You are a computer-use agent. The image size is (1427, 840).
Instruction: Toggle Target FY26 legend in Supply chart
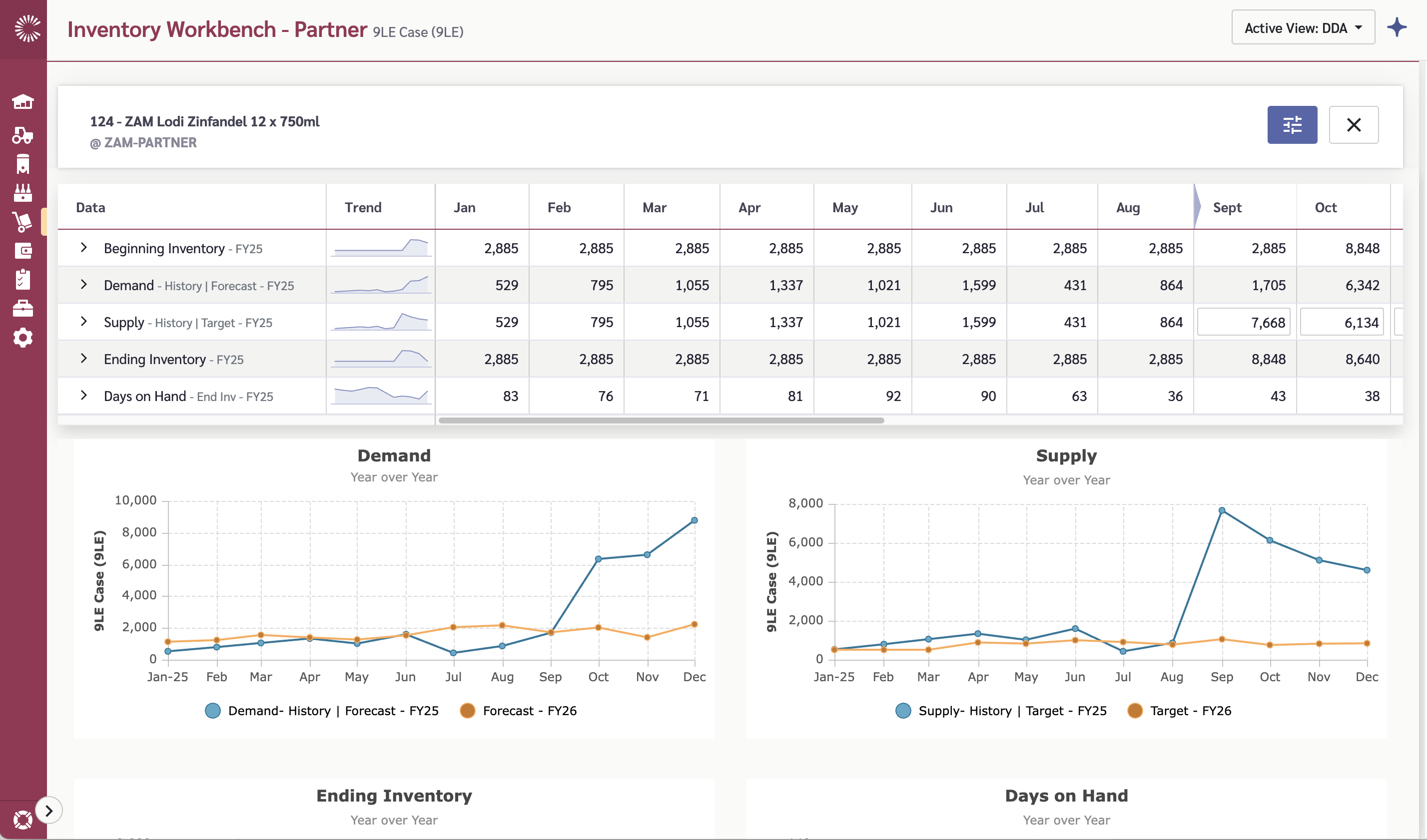click(x=1180, y=710)
